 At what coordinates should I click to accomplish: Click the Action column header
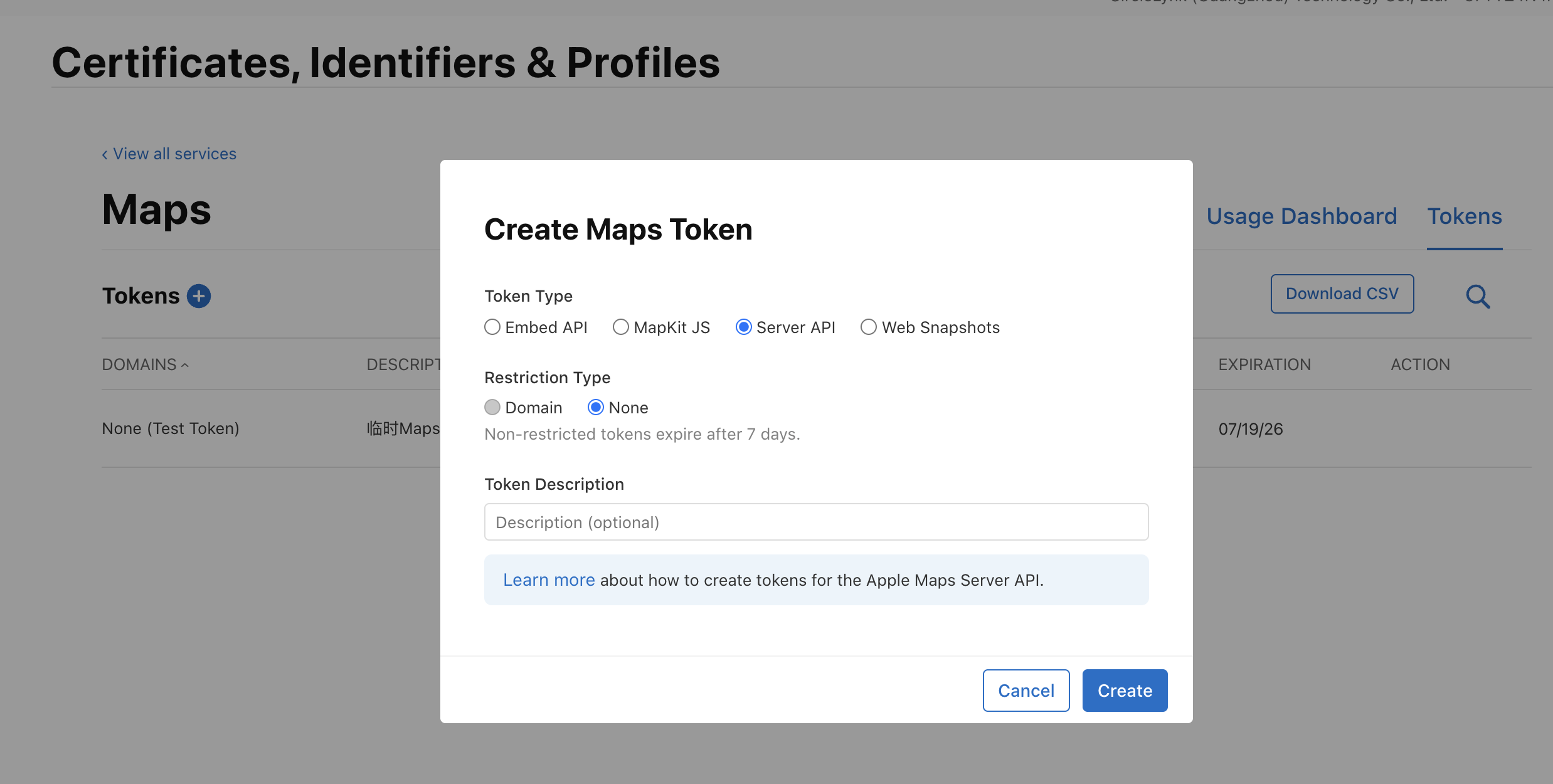pyautogui.click(x=1420, y=364)
